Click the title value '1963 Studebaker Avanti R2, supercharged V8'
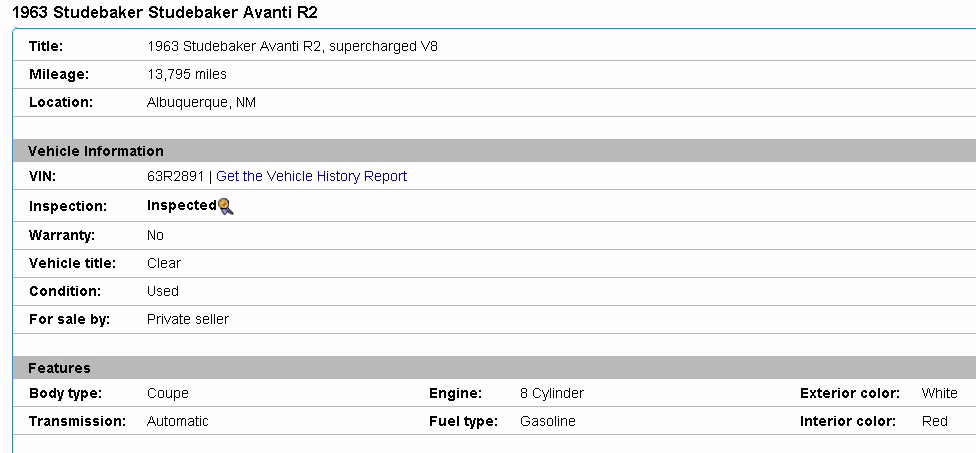The image size is (976, 453). 292,46
